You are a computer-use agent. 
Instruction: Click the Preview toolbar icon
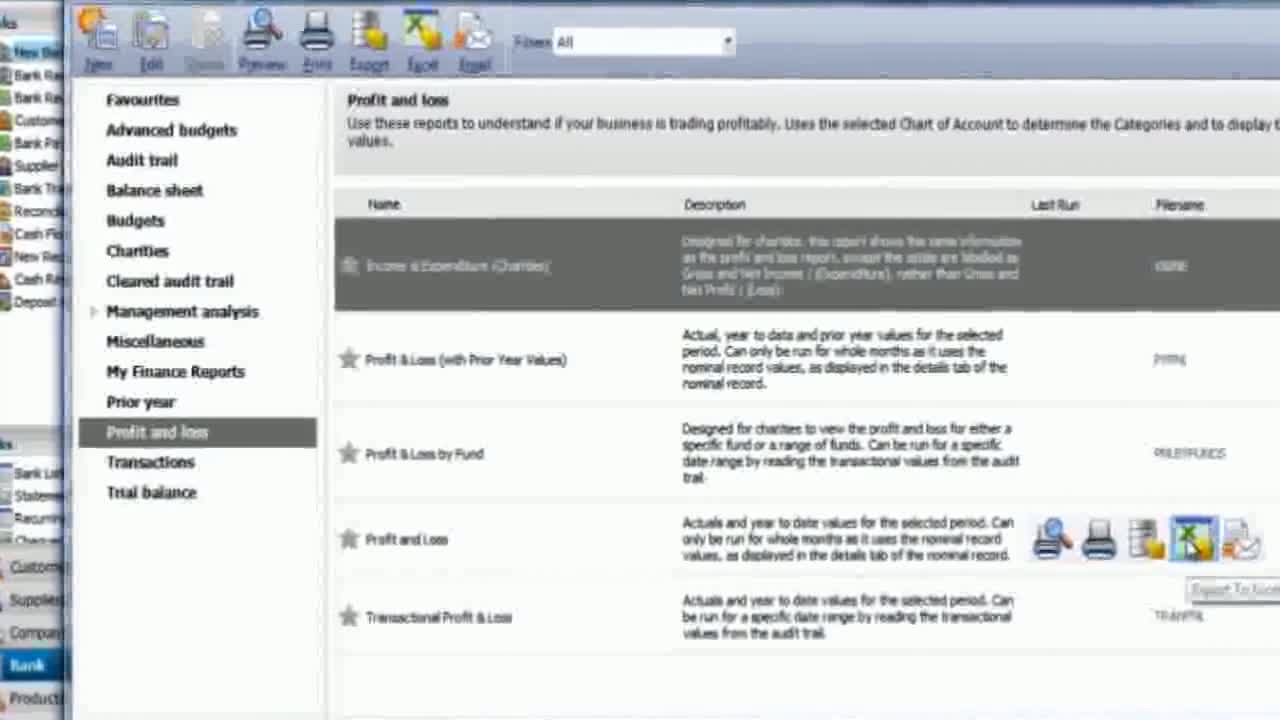coord(262,40)
